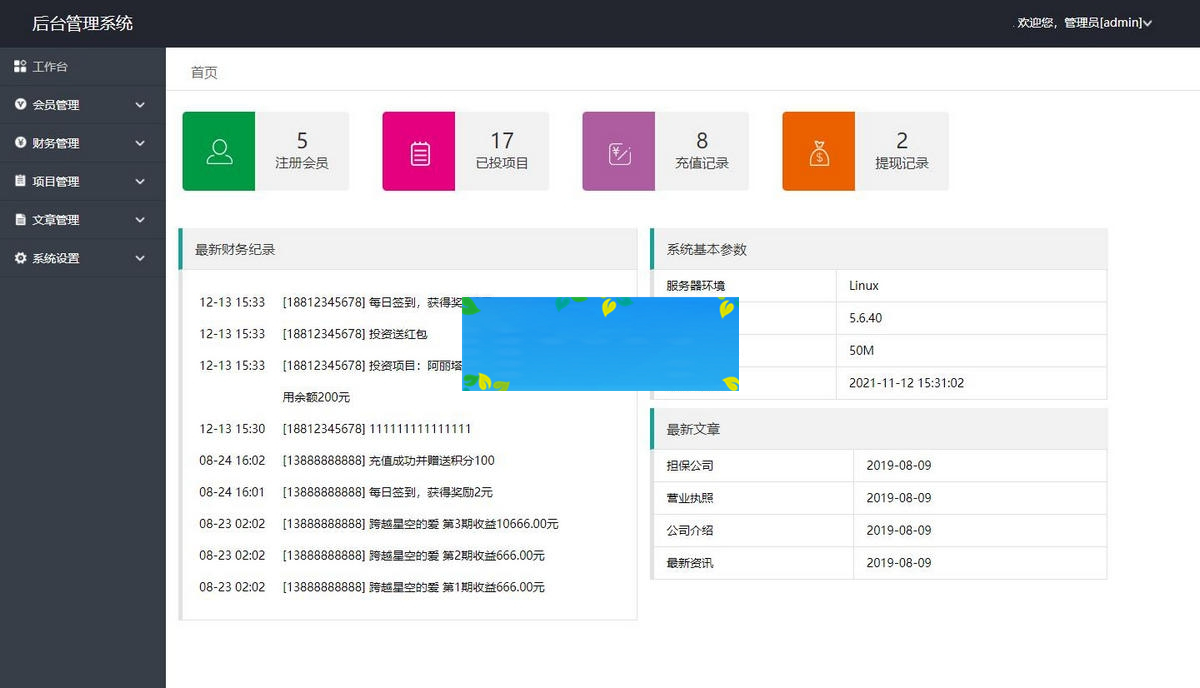Click the orange 提现记录 money bag icon
1200x688 pixels.
818,150
